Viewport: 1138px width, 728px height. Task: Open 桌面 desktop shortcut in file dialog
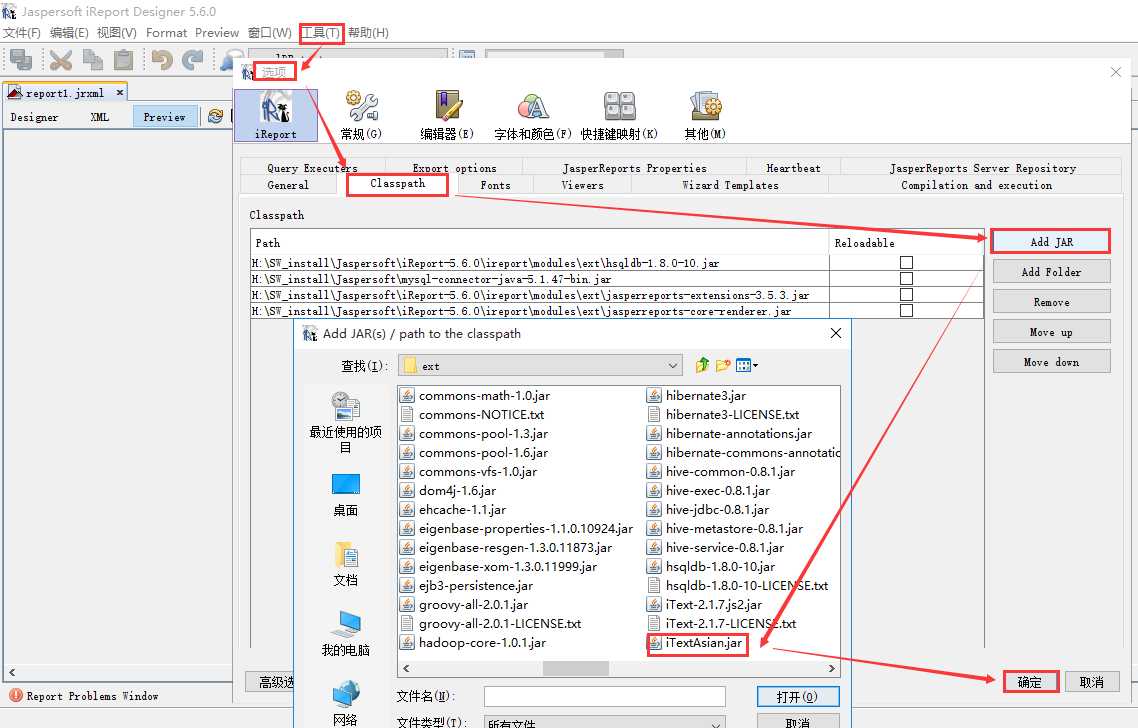(345, 495)
